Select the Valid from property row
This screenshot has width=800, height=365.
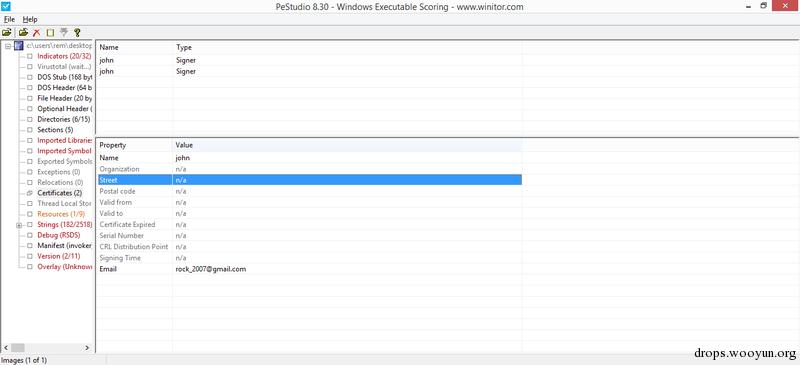pyautogui.click(x=309, y=202)
